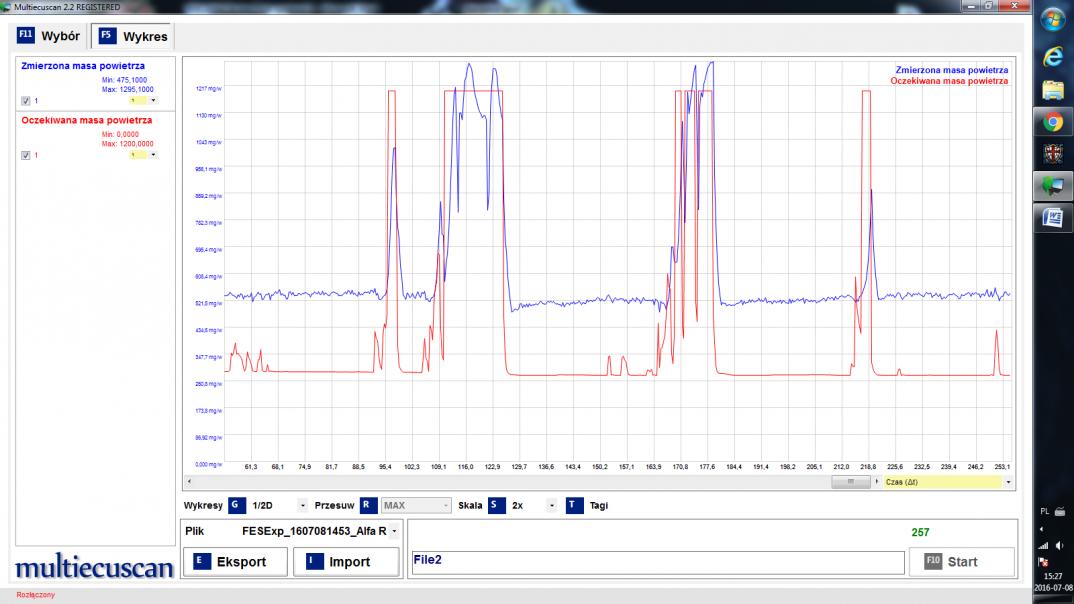Expand the Wykresy 1/2D dropdown
Image resolution: width=1074 pixels, height=604 pixels.
[302, 506]
